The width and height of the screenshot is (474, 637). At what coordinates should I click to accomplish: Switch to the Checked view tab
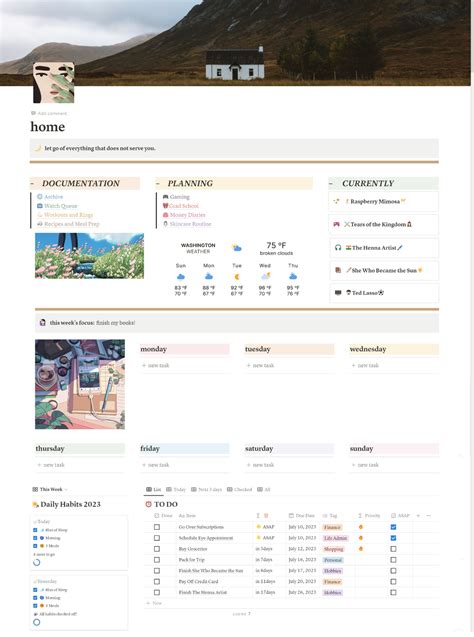click(x=240, y=490)
